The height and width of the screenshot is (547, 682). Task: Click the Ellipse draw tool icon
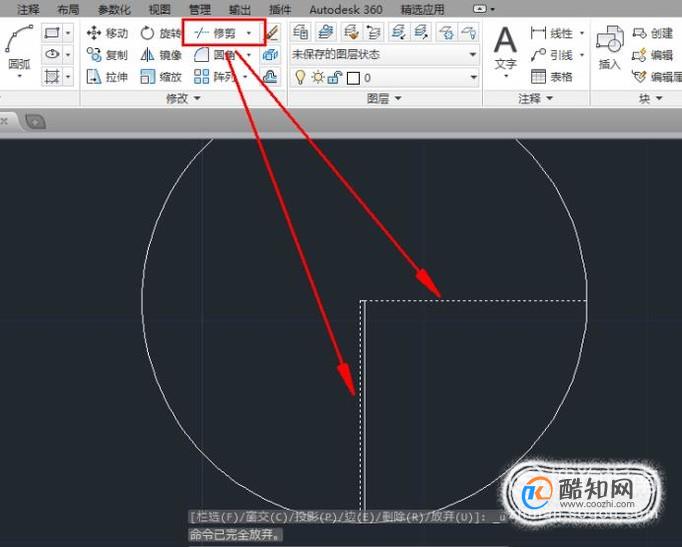click(52, 55)
